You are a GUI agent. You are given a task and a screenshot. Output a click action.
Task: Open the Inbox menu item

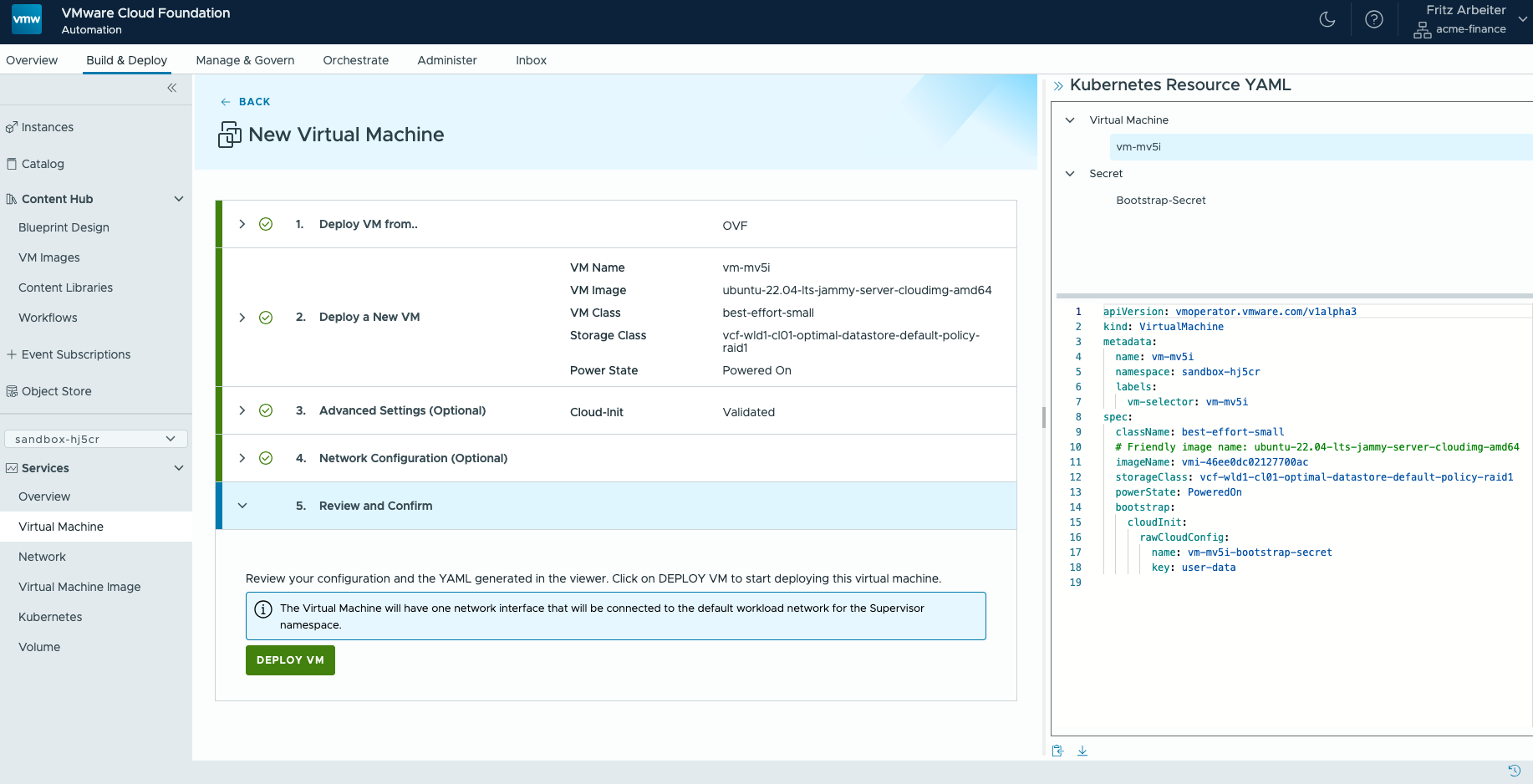pos(531,59)
